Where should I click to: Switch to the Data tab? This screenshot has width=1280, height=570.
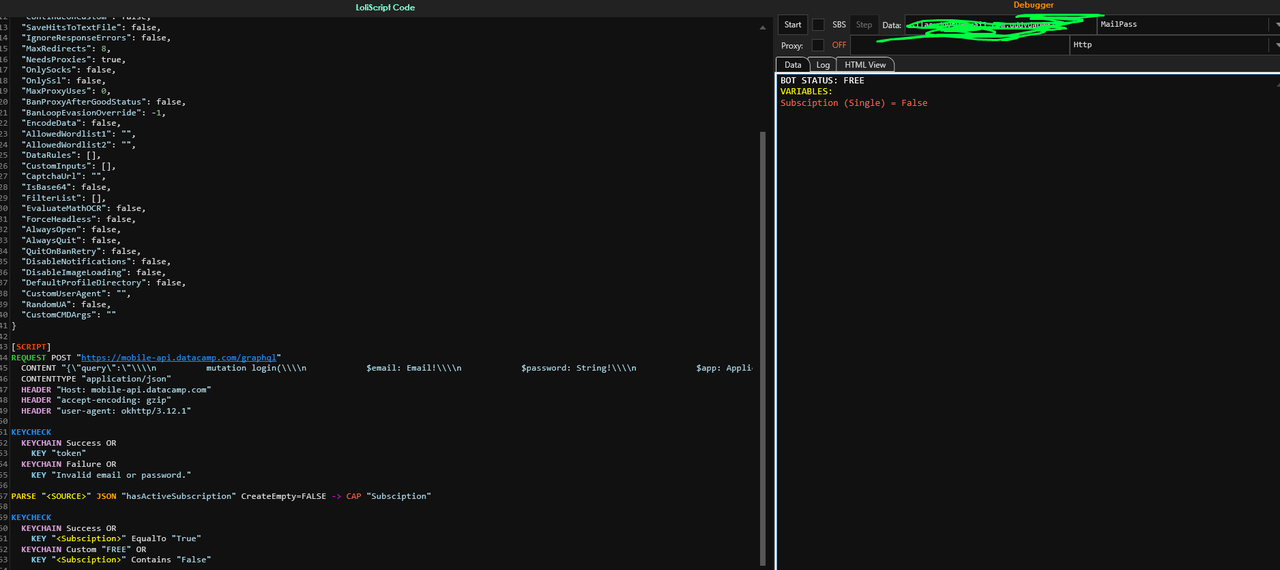[792, 65]
